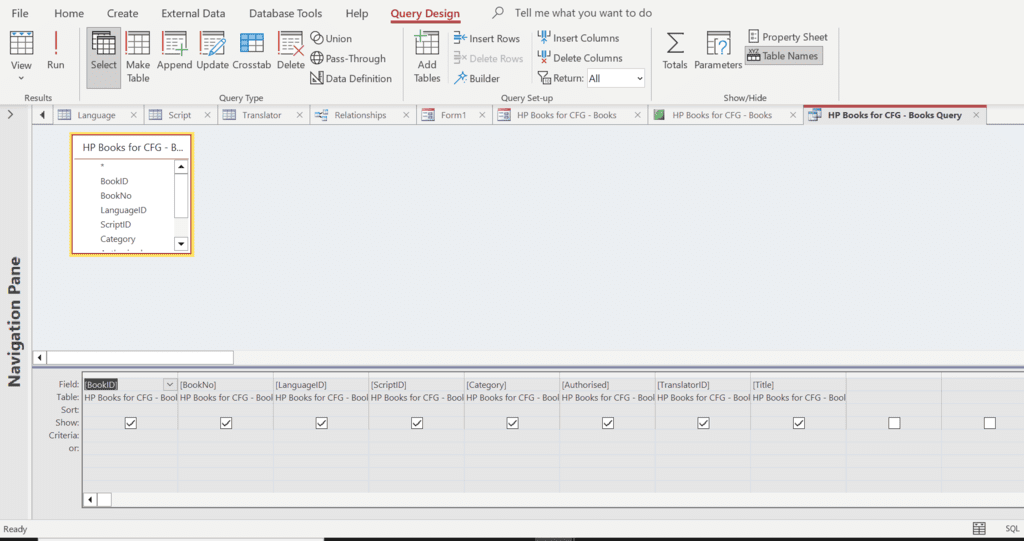Open query Parameters dialog
This screenshot has height=541, width=1024.
pos(718,51)
